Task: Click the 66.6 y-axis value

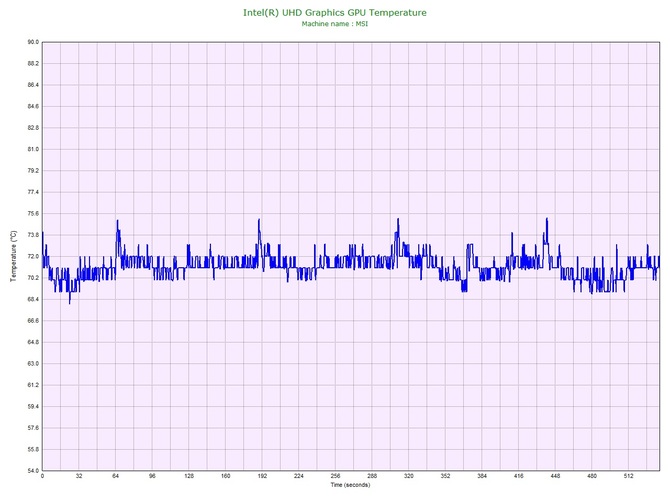Action: 33,321
